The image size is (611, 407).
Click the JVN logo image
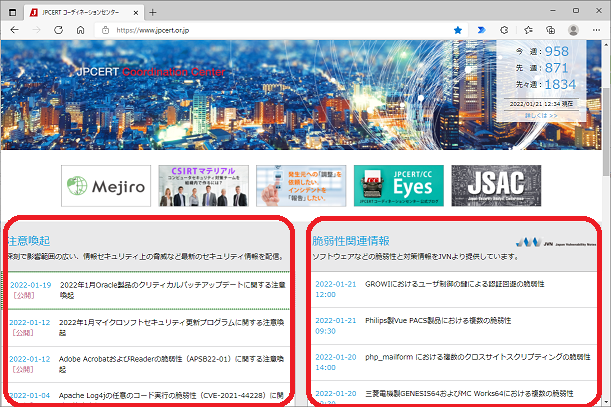pyautogui.click(x=556, y=242)
